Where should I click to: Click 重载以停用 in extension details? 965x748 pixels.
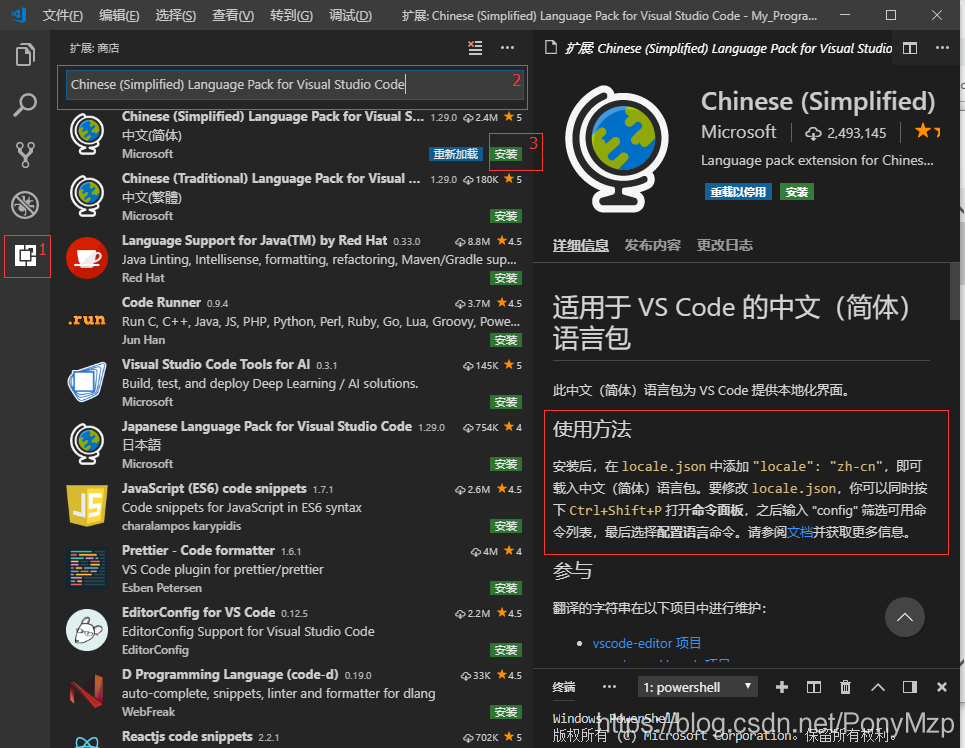[738, 192]
